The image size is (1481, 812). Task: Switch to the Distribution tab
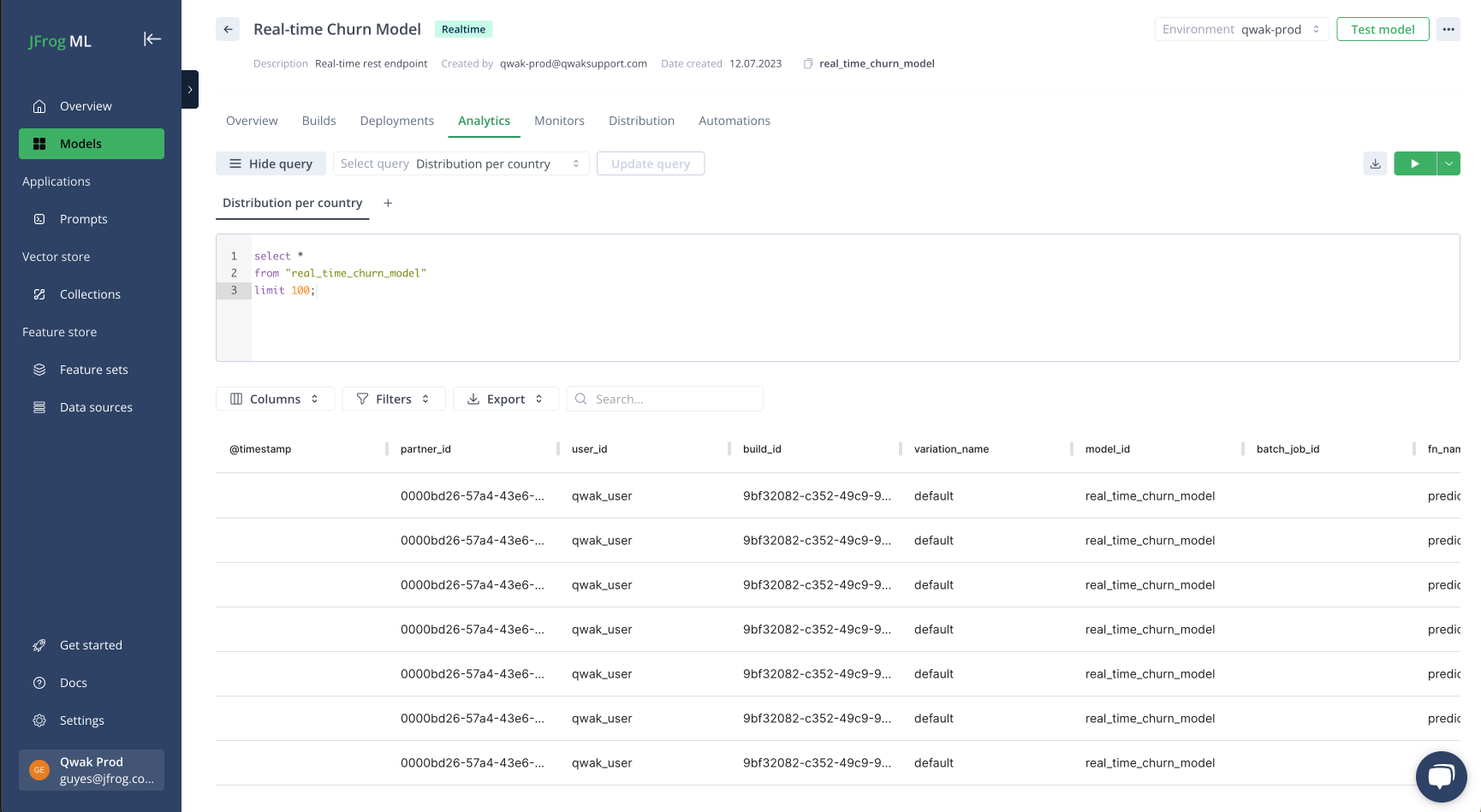tap(641, 121)
